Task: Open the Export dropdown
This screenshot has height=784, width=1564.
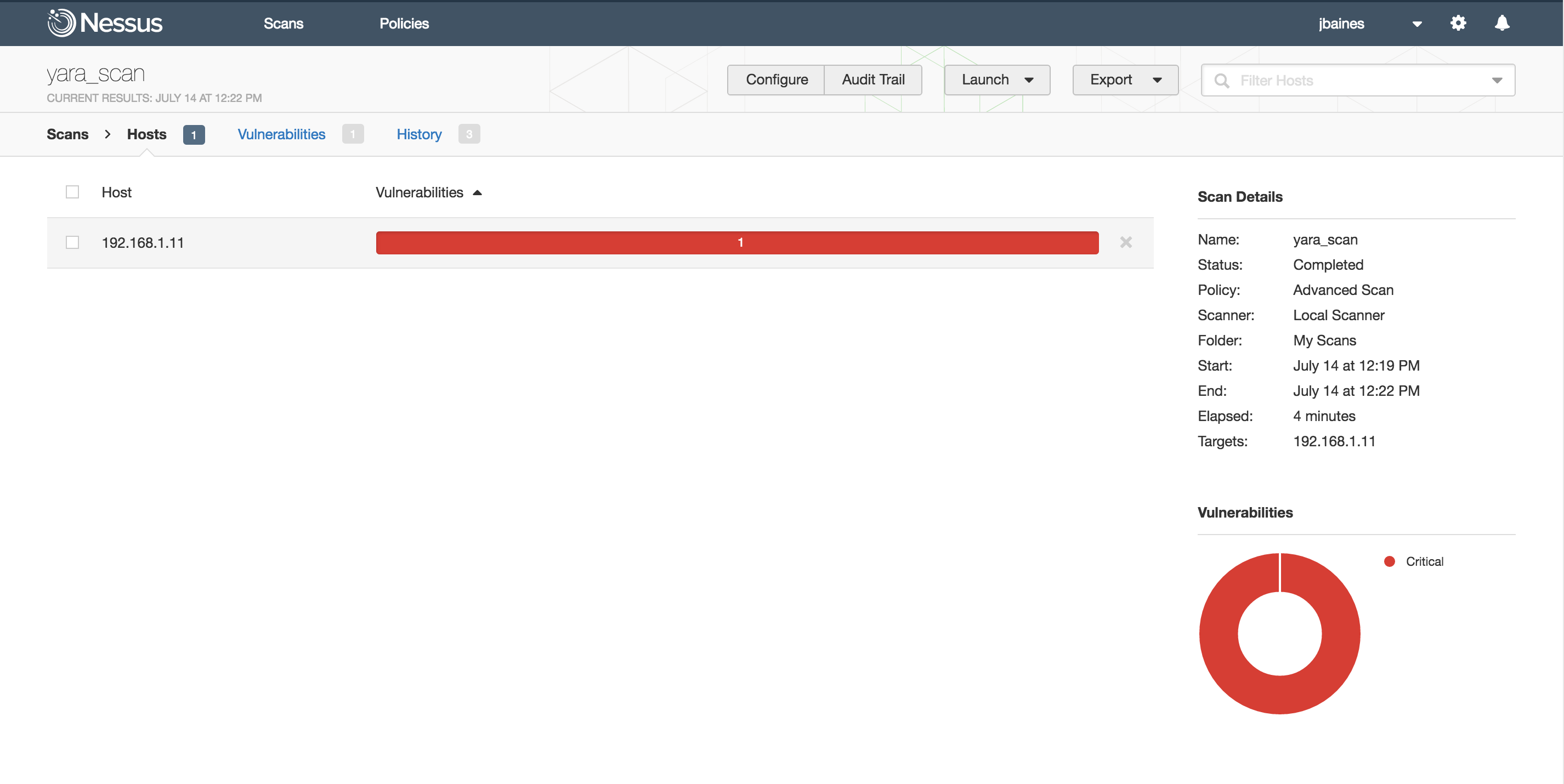Action: [1125, 80]
